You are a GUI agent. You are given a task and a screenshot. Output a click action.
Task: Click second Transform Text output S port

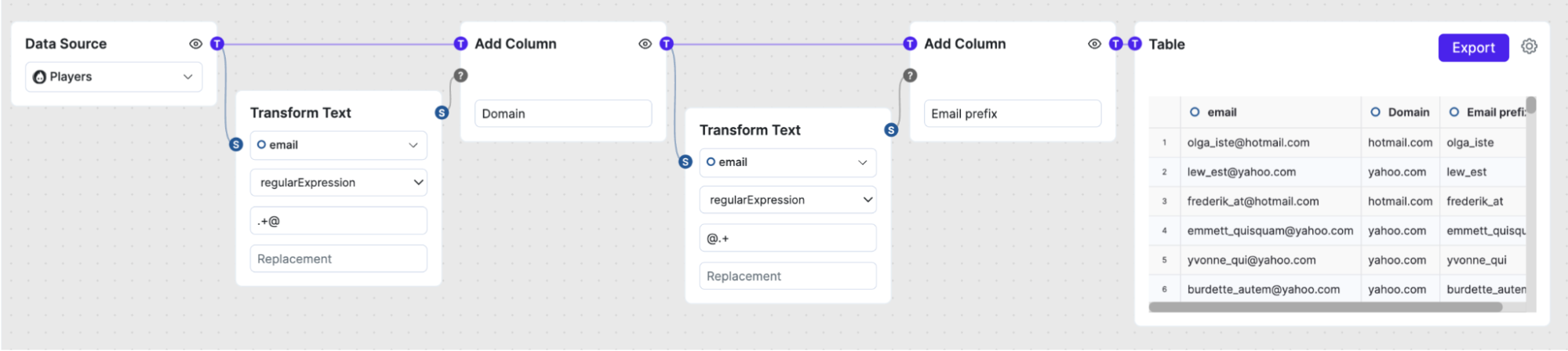click(891, 130)
